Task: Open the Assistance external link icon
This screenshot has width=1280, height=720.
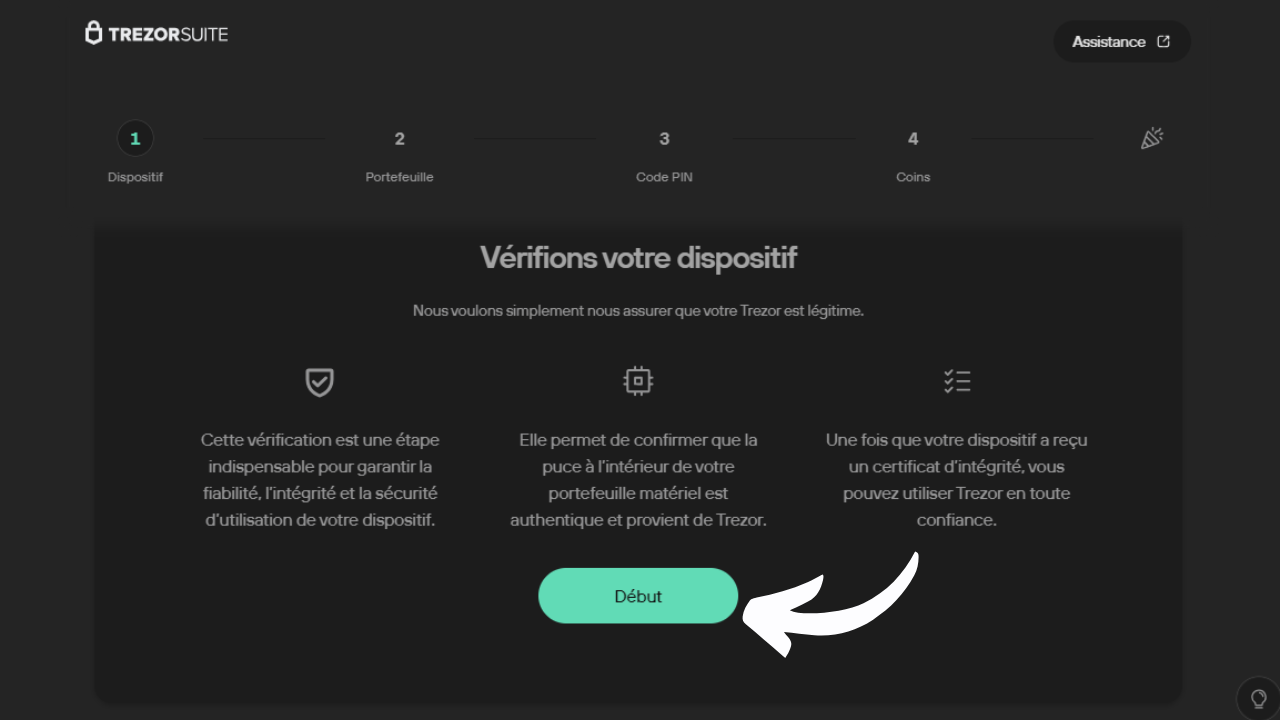Action: click(1163, 42)
